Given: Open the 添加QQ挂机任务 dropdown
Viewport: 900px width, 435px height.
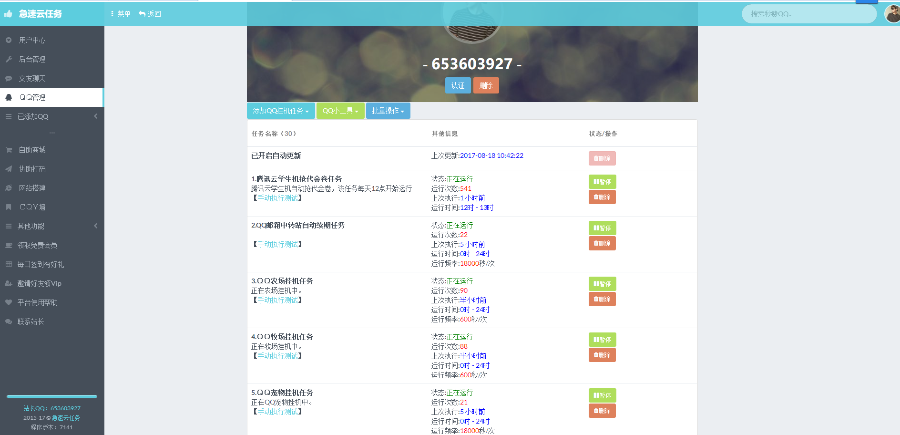Looking at the screenshot, I should click(281, 111).
